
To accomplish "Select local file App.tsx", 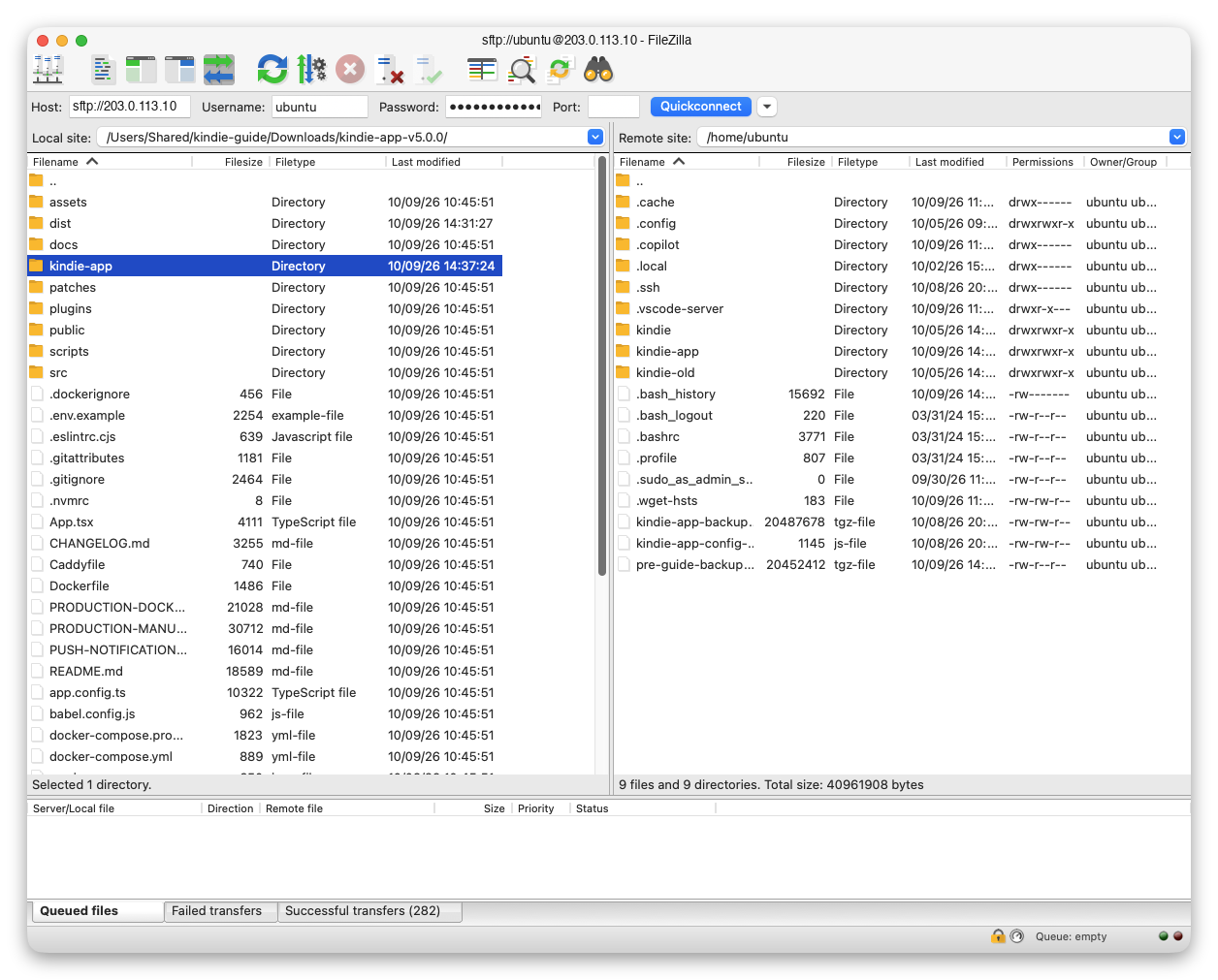I will click(265, 522).
